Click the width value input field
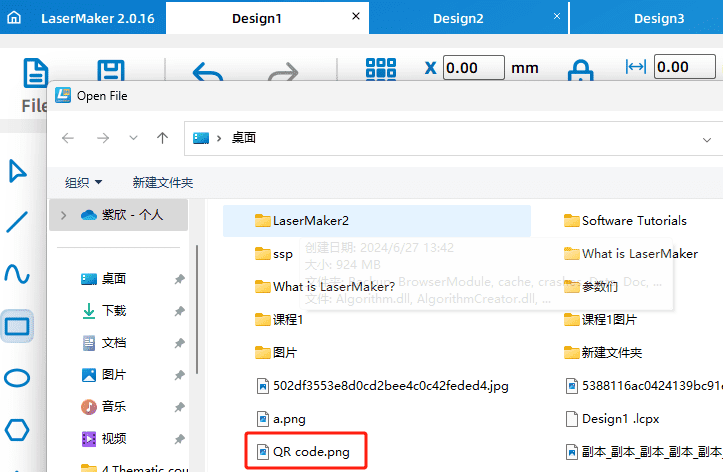 [x=685, y=67]
